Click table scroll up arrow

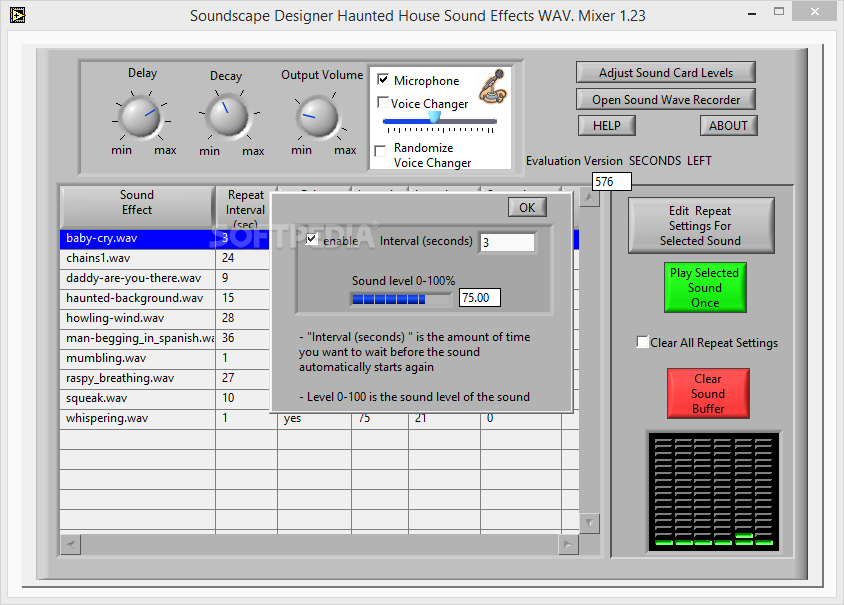(x=589, y=198)
